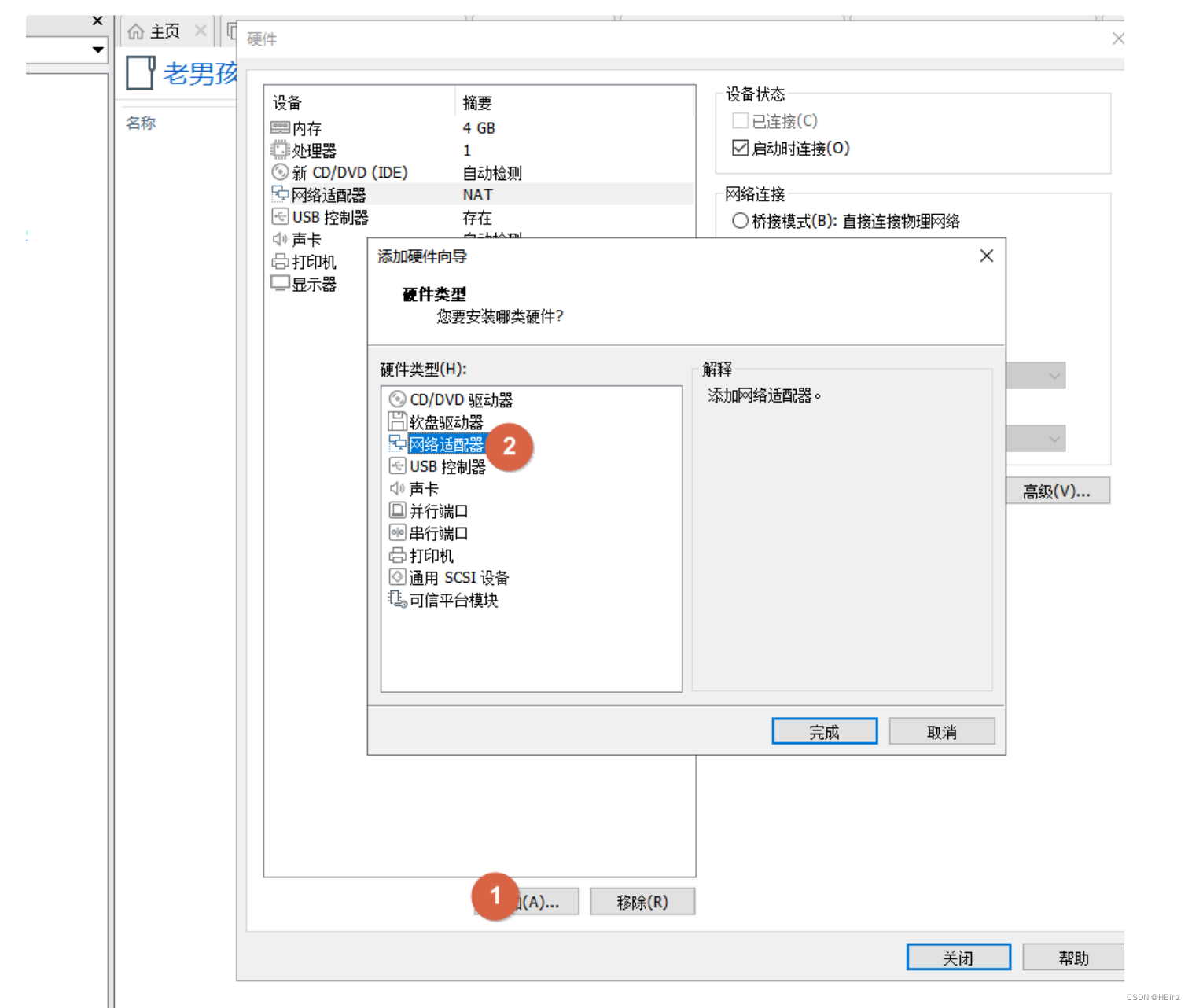Image resolution: width=1192 pixels, height=1008 pixels.
Task: Select the floppy drive icon in wizard
Action: coord(398,421)
